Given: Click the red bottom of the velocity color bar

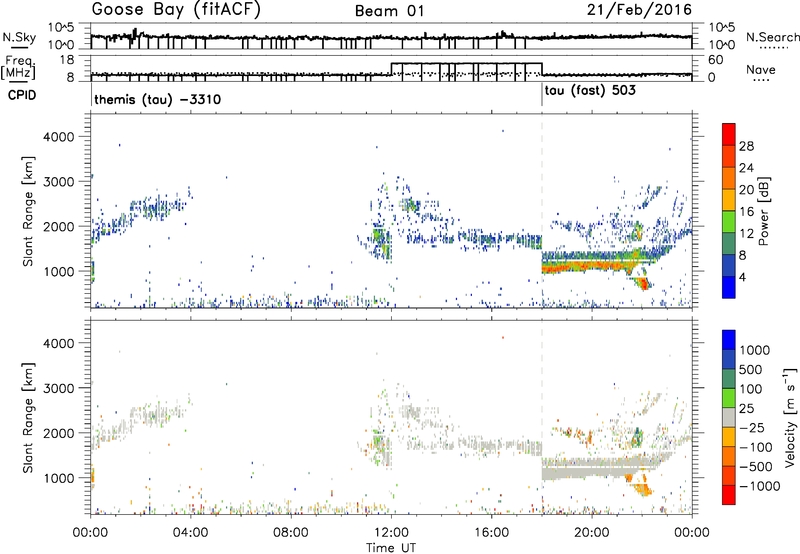Looking at the screenshot, I should pos(729,495).
